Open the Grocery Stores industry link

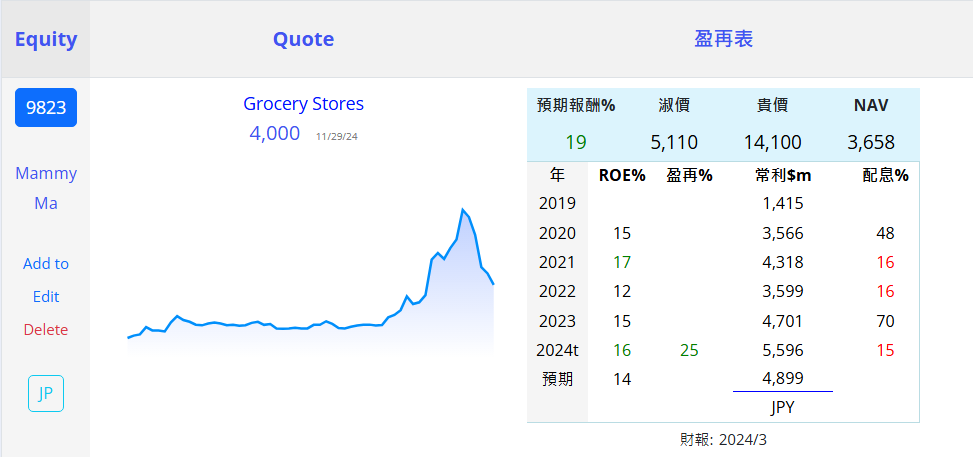[x=303, y=104]
